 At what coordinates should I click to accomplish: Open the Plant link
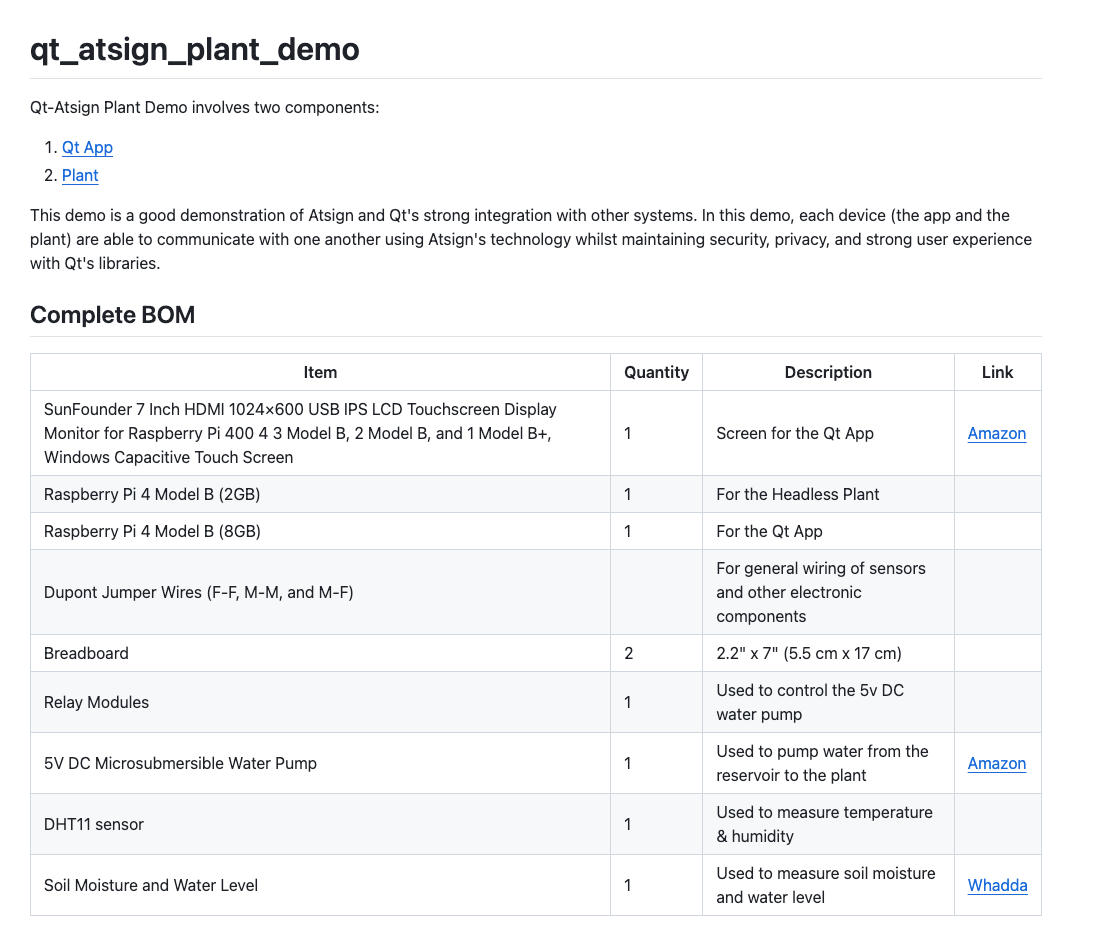point(80,175)
